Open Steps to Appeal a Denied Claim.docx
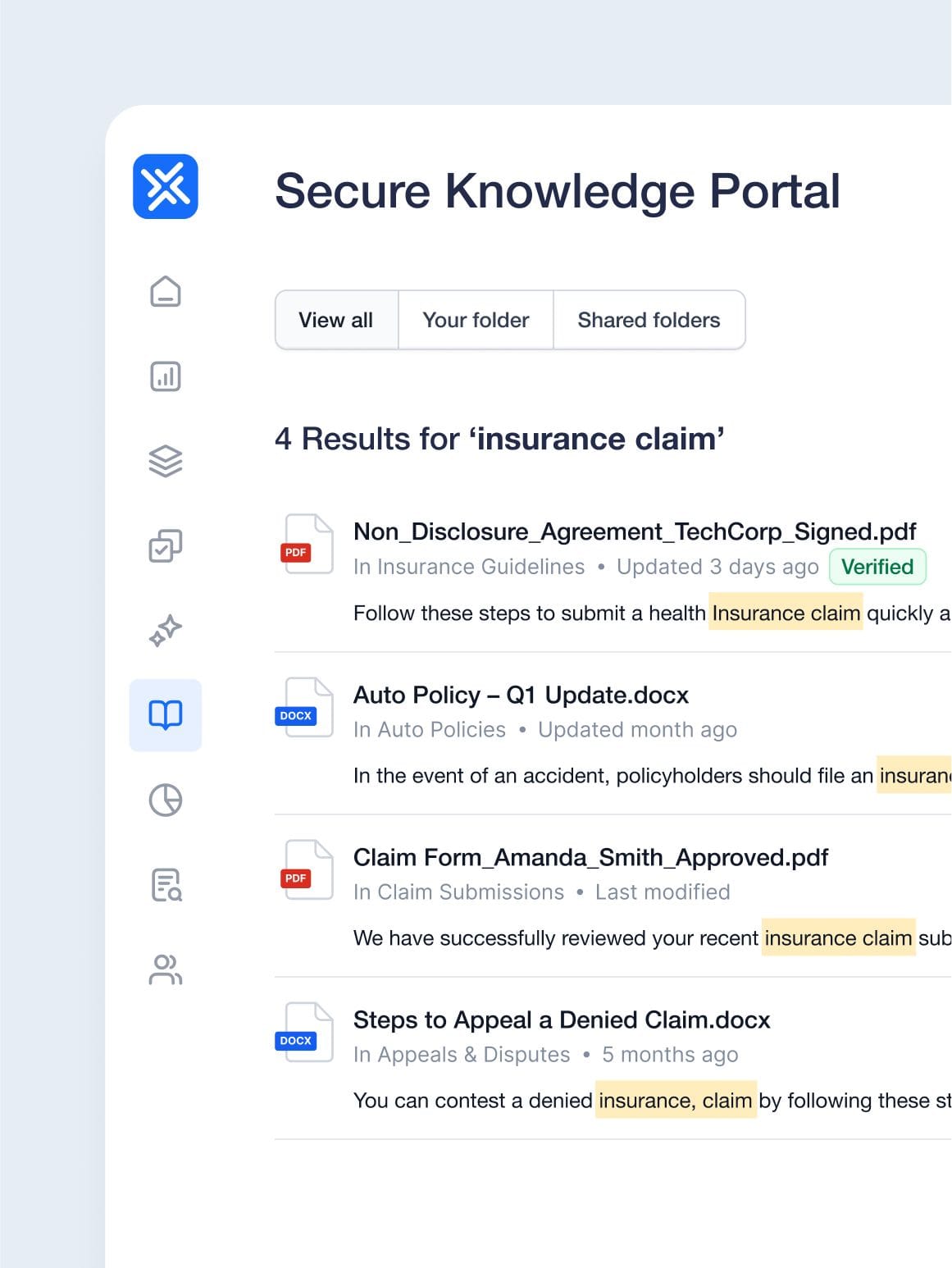Image resolution: width=952 pixels, height=1268 pixels. tap(562, 1019)
